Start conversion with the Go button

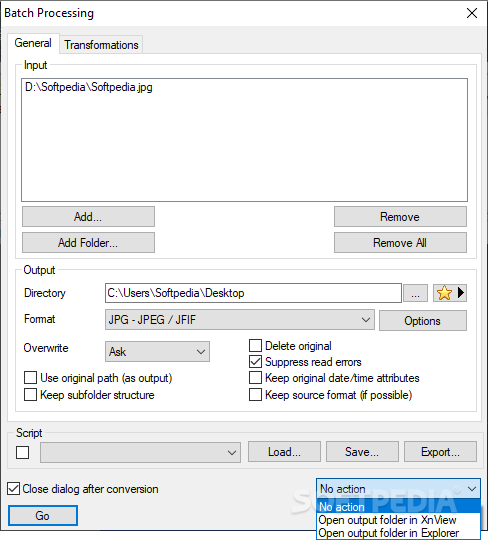(43, 516)
